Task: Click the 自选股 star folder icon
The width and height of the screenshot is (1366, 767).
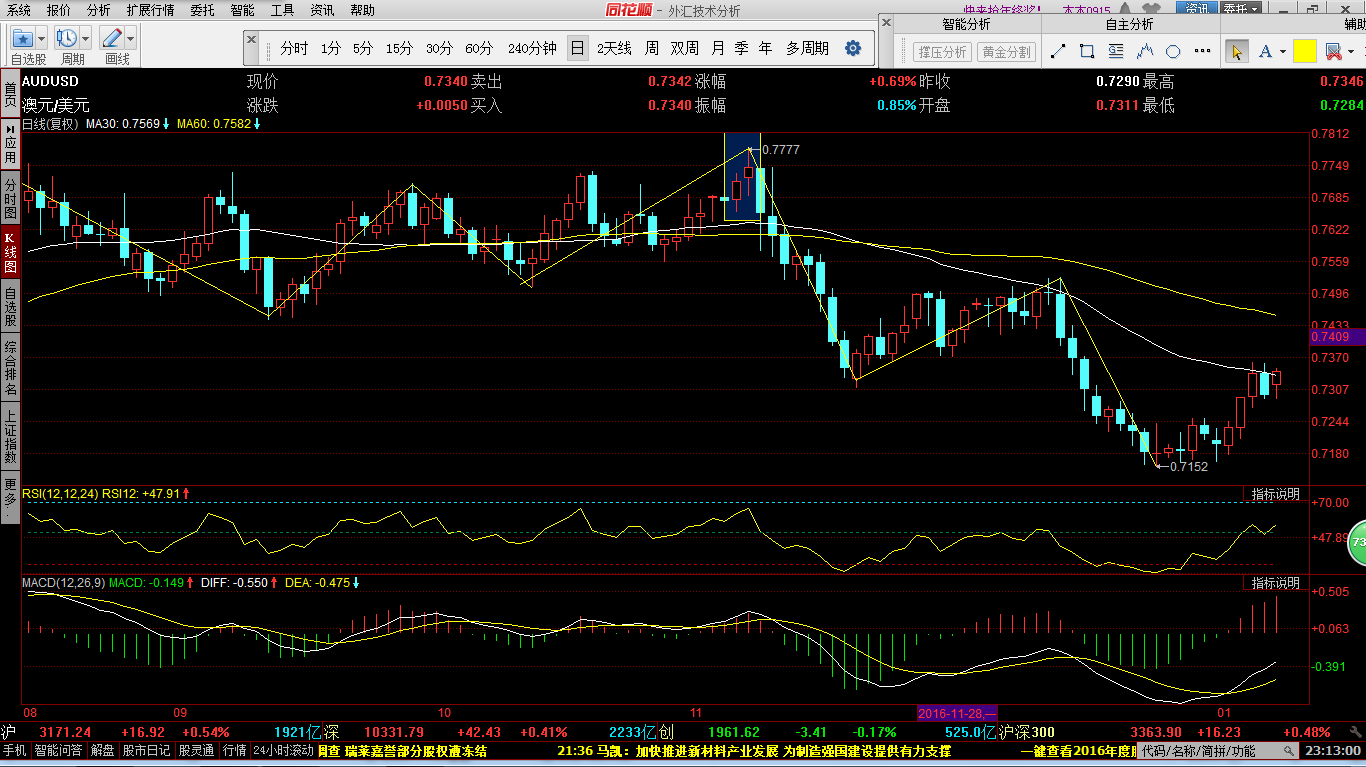Action: coord(23,39)
